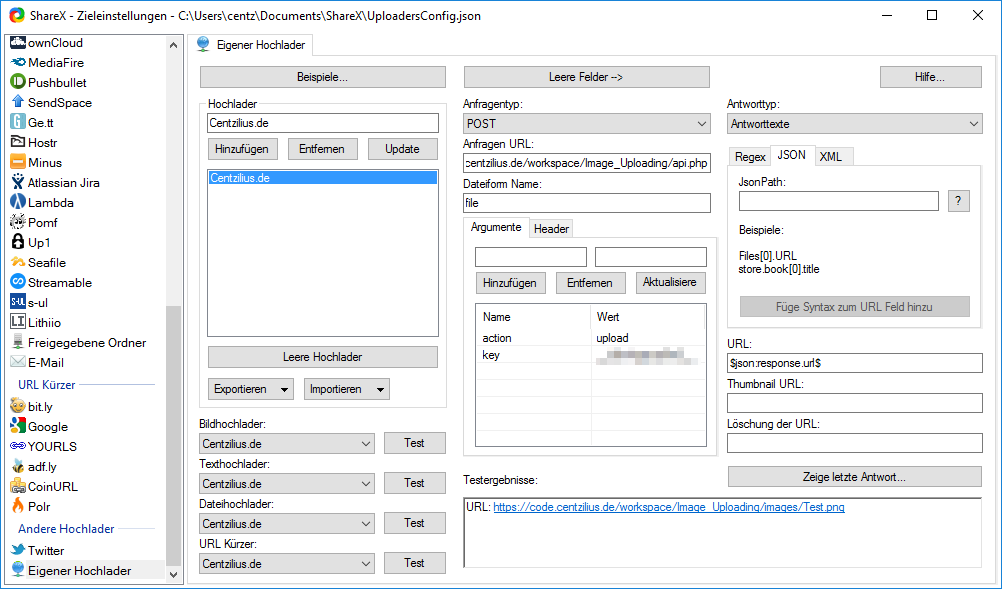This screenshot has width=1002, height=589.
Task: Switch to the Header tab
Action: coord(551,229)
